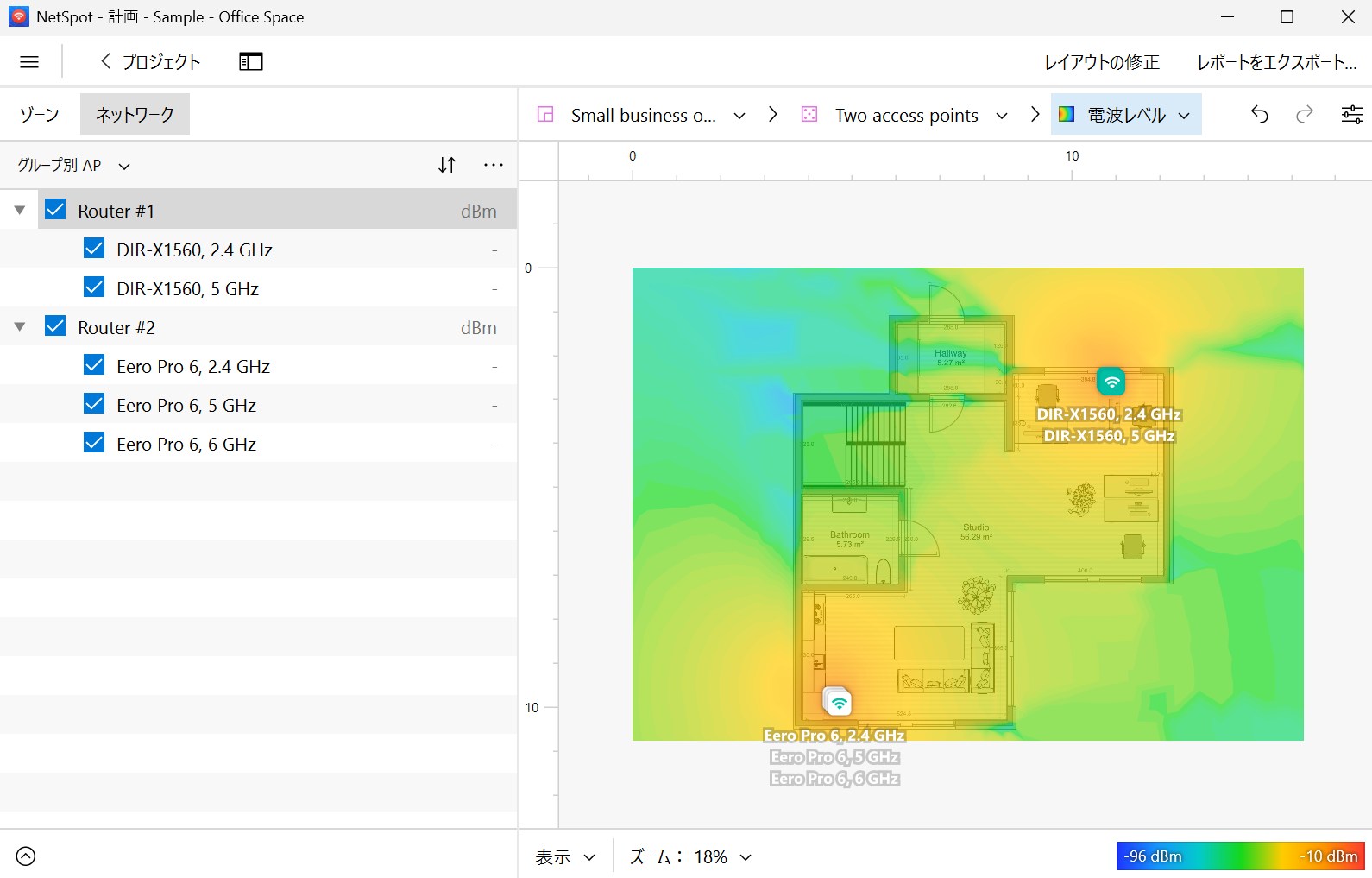The height and width of the screenshot is (878, 1372).
Task: Click the redo arrow icon
Action: pos(1304,115)
